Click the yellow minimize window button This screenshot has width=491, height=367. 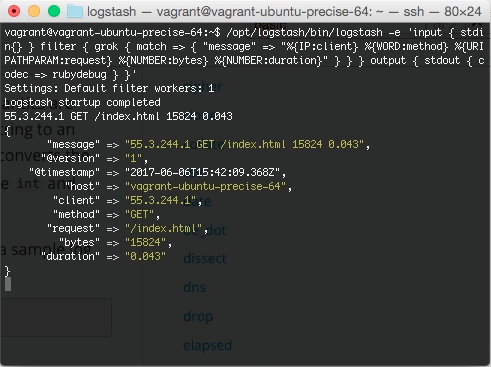coord(34,11)
